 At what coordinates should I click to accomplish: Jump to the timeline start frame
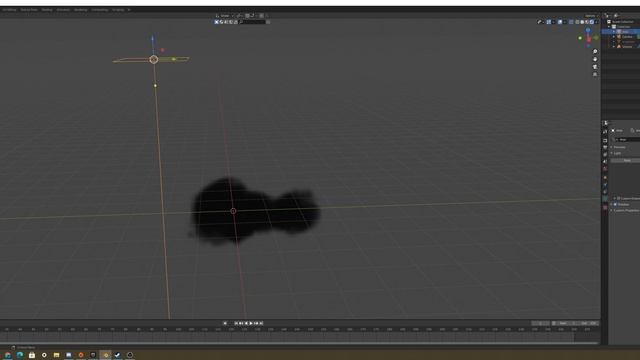click(236, 323)
